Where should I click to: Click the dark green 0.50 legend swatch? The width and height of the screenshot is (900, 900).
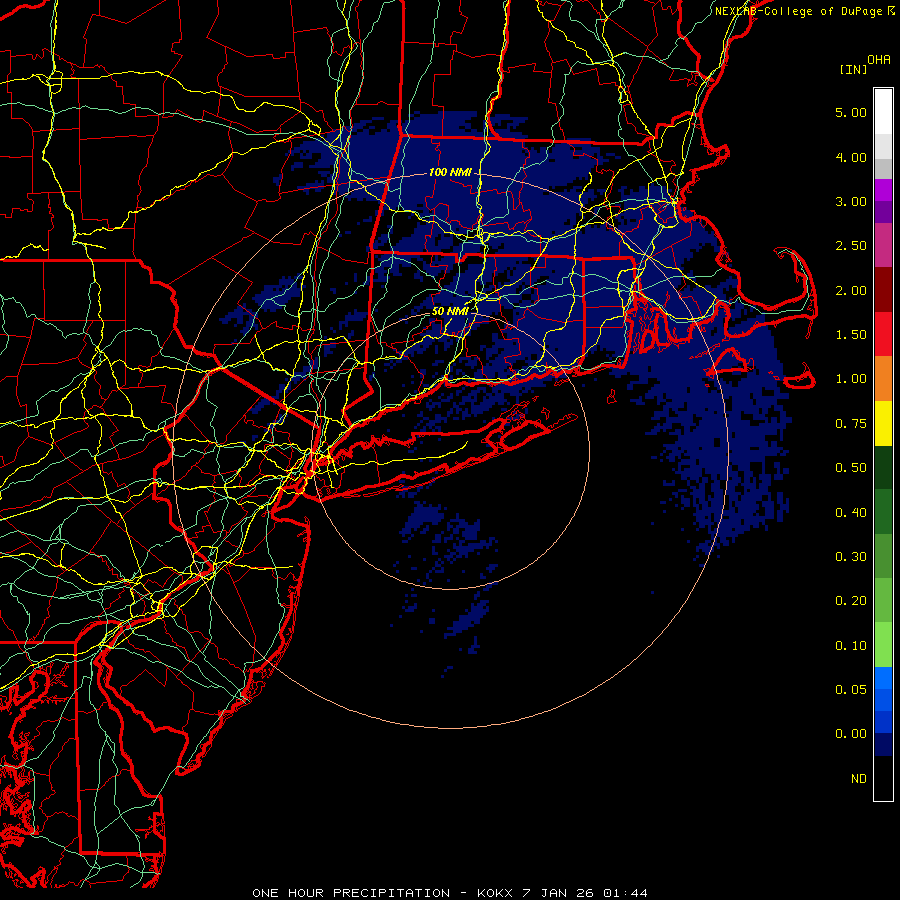(x=883, y=467)
